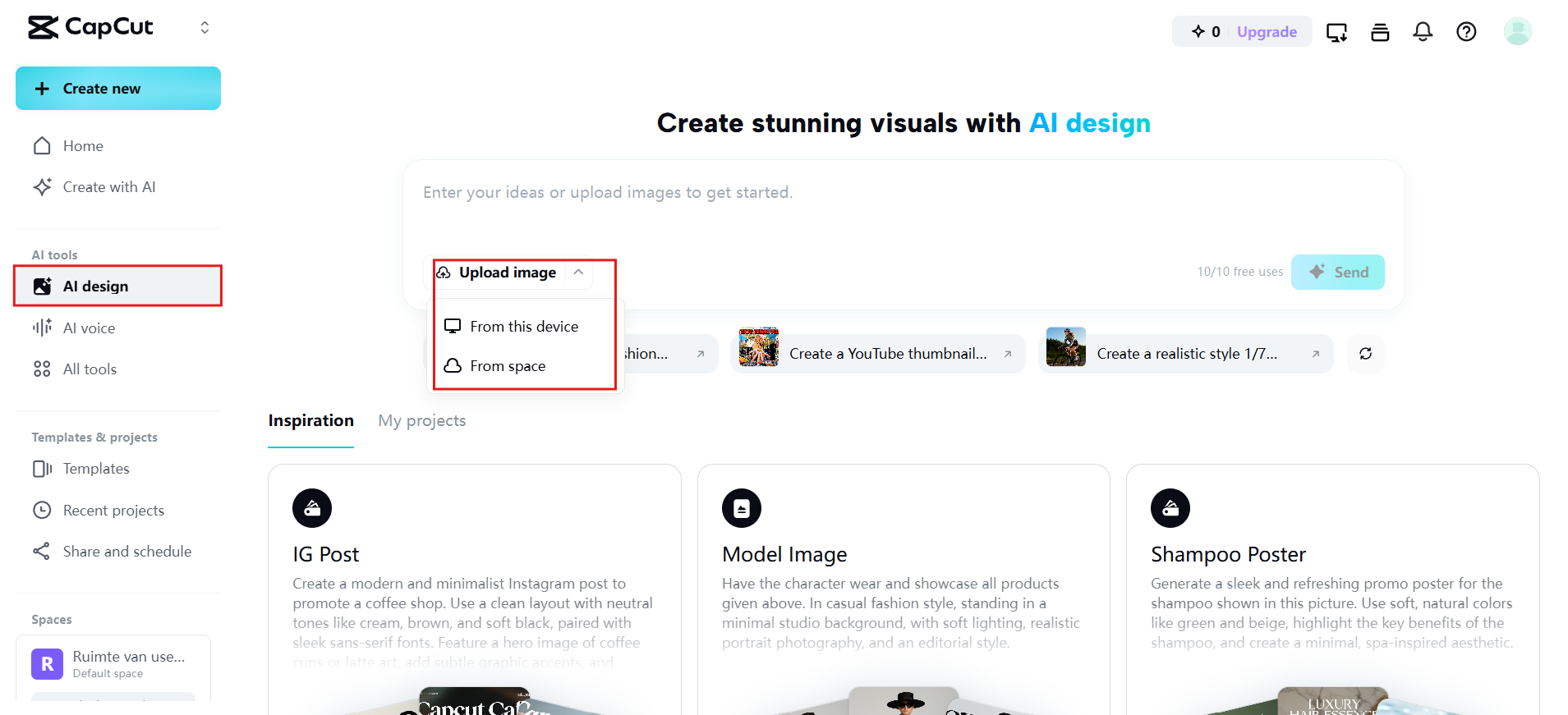This screenshot has width=1568, height=715.
Task: Click the desktop app download icon
Action: (1336, 32)
